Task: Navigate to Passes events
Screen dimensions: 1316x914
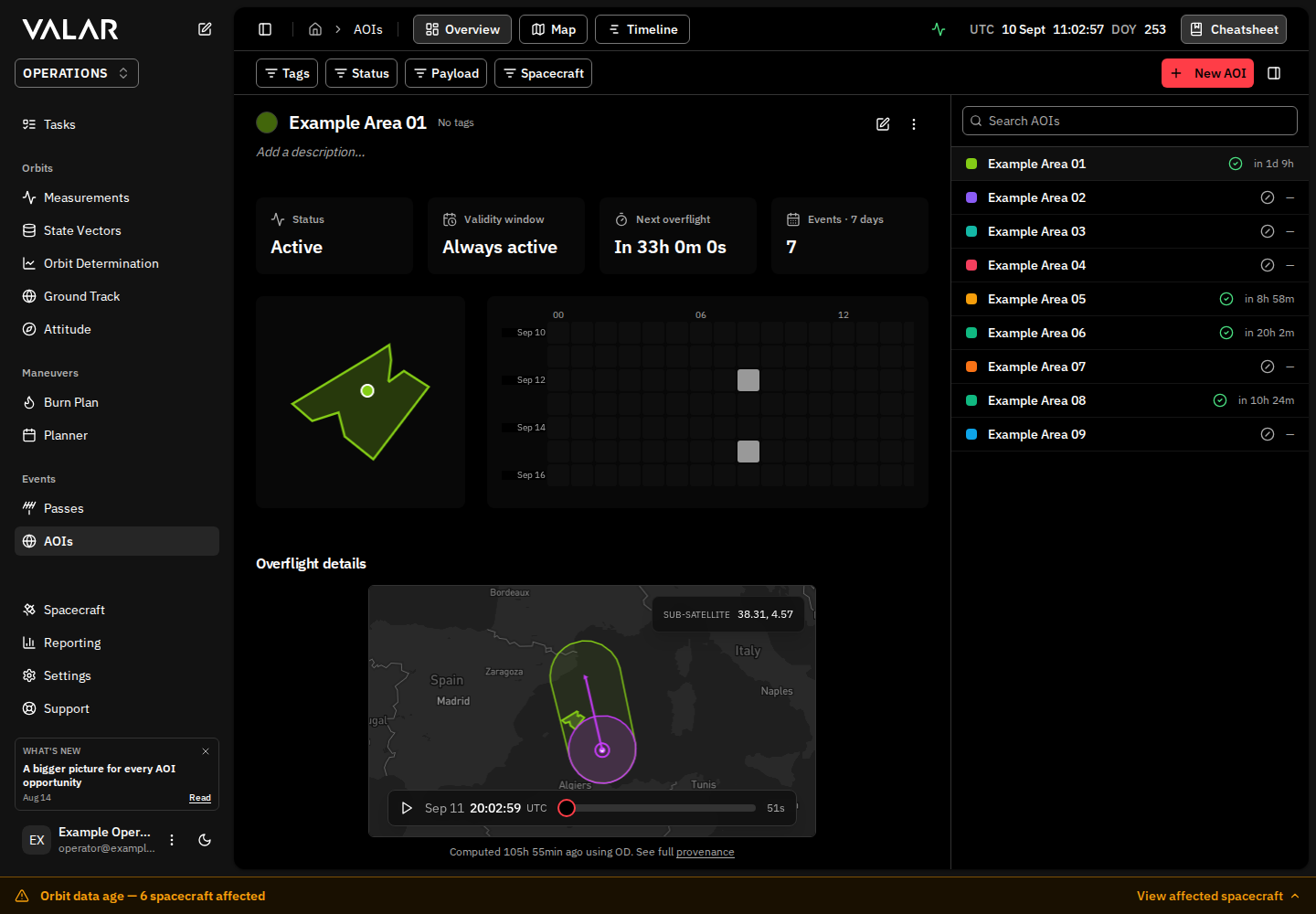Action: [x=117, y=508]
